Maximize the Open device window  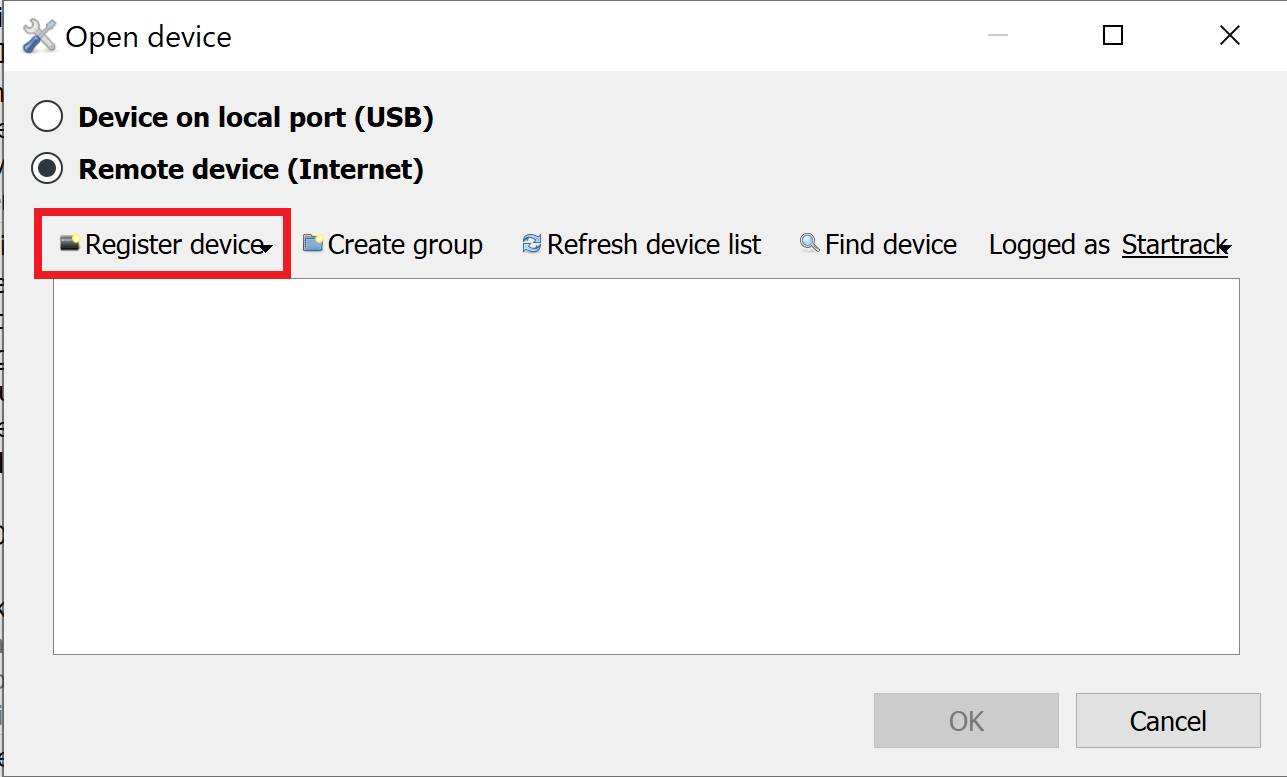coord(1113,36)
